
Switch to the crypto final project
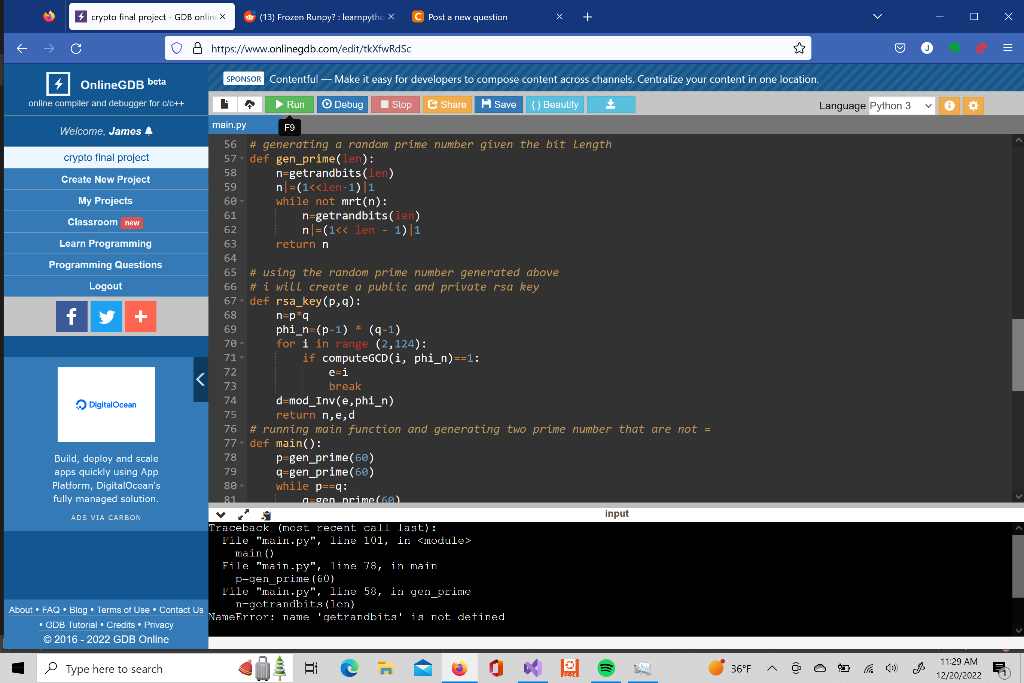pyautogui.click(x=106, y=158)
